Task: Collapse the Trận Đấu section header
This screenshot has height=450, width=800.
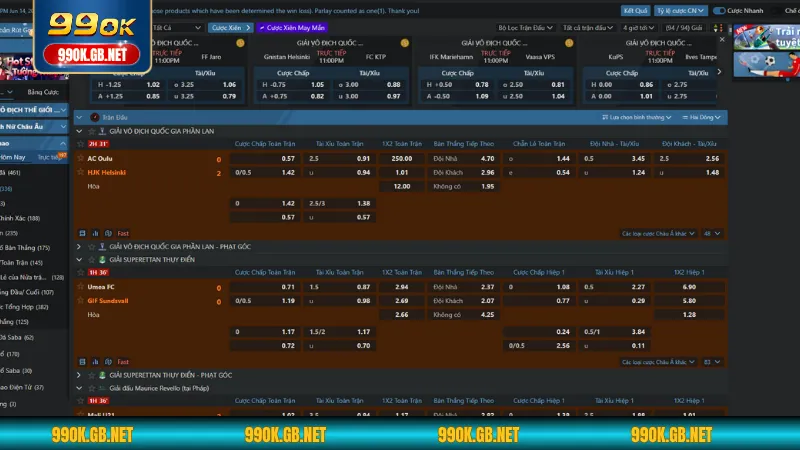Action: (79, 117)
